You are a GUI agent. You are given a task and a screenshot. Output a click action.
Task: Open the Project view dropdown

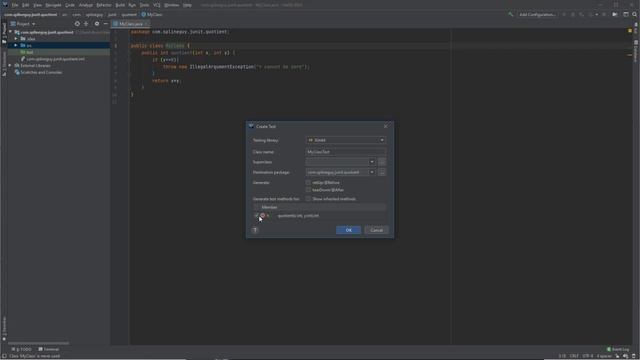point(23,24)
